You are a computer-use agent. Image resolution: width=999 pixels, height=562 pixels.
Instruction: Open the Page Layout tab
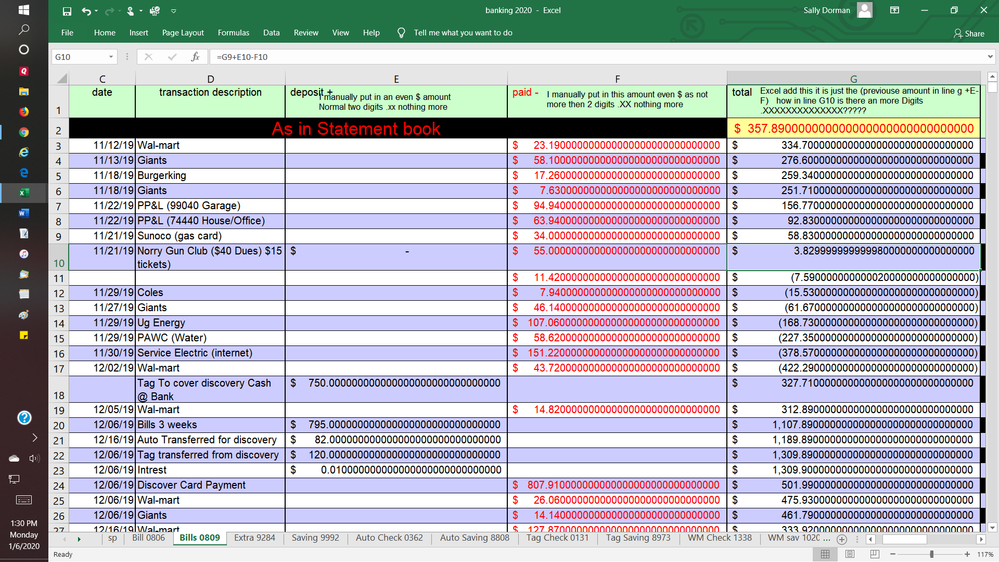pos(183,32)
